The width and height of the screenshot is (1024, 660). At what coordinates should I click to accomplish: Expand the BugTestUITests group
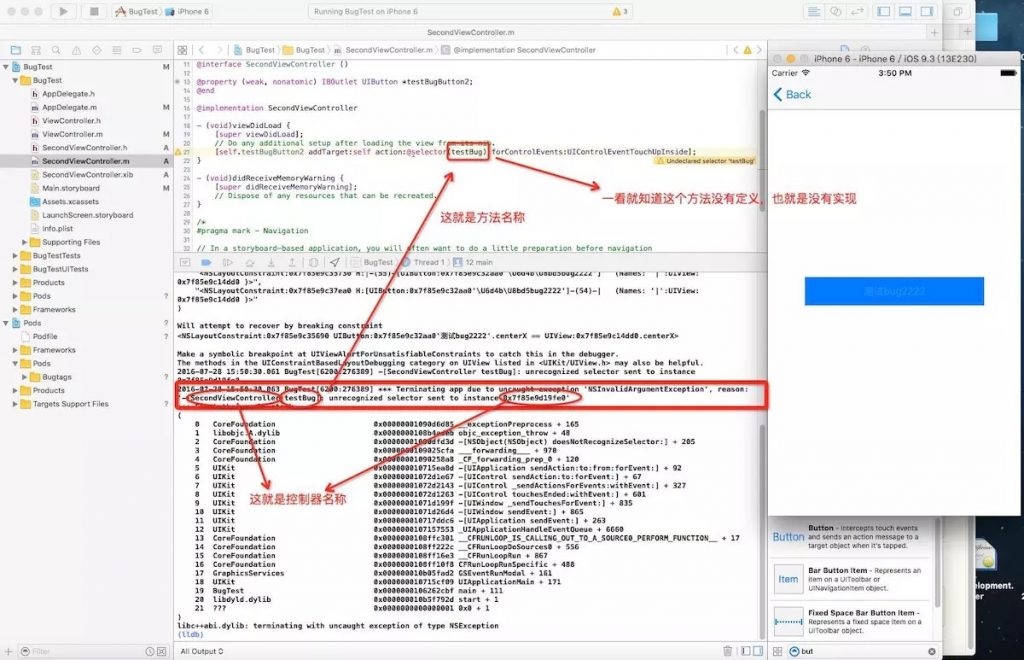click(15, 269)
